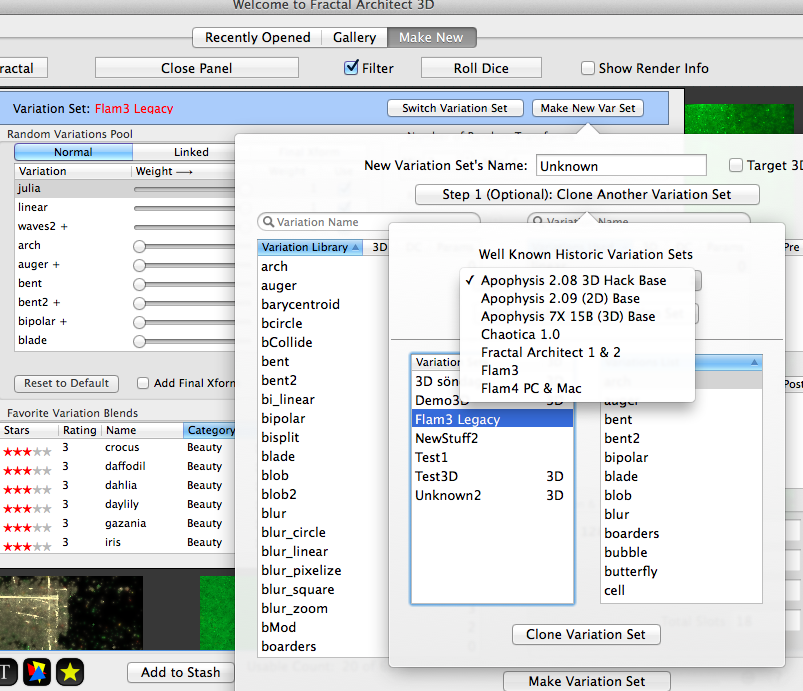Select bCollide in Variation Library

(323, 342)
